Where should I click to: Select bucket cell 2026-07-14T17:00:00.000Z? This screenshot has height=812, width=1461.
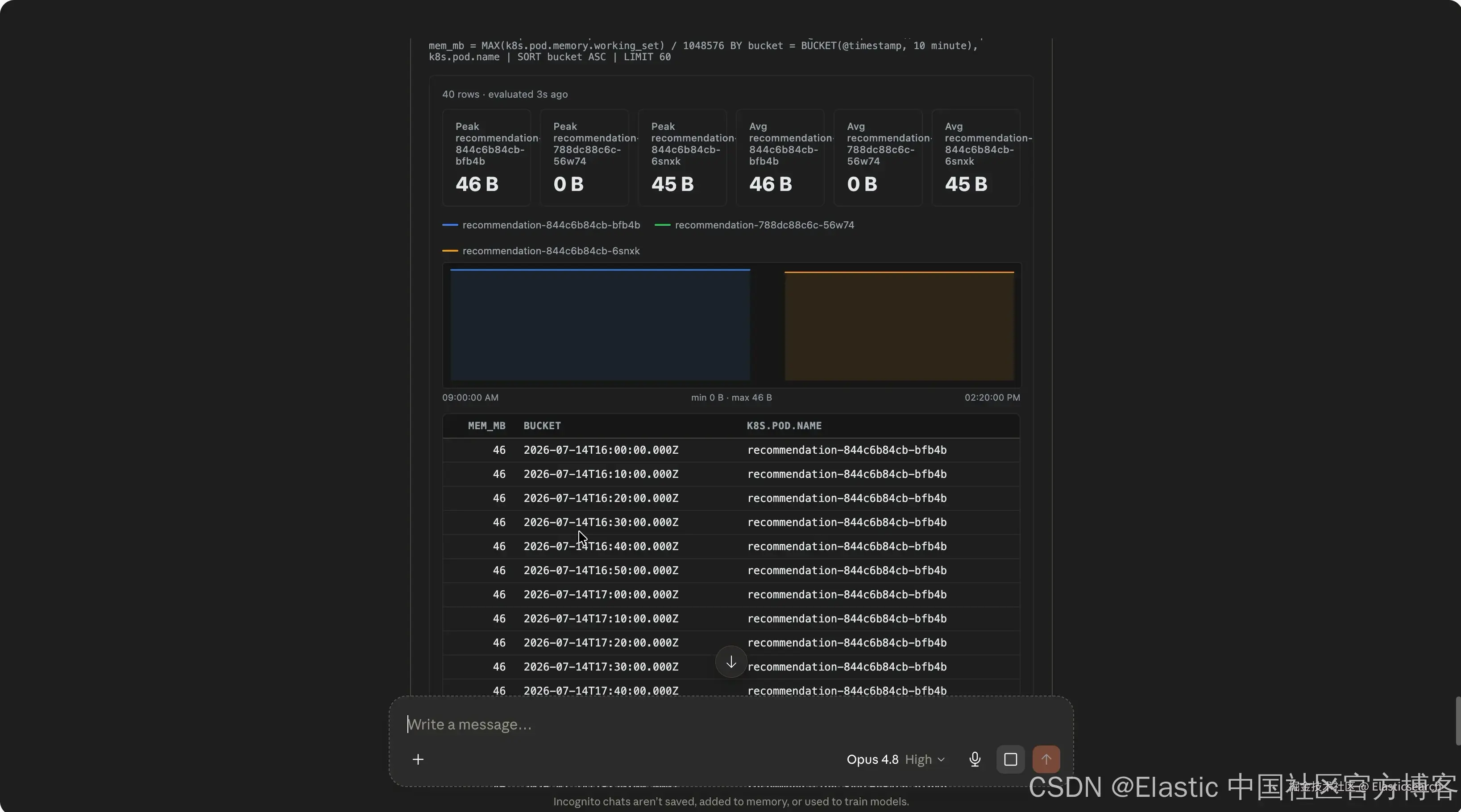(601, 595)
